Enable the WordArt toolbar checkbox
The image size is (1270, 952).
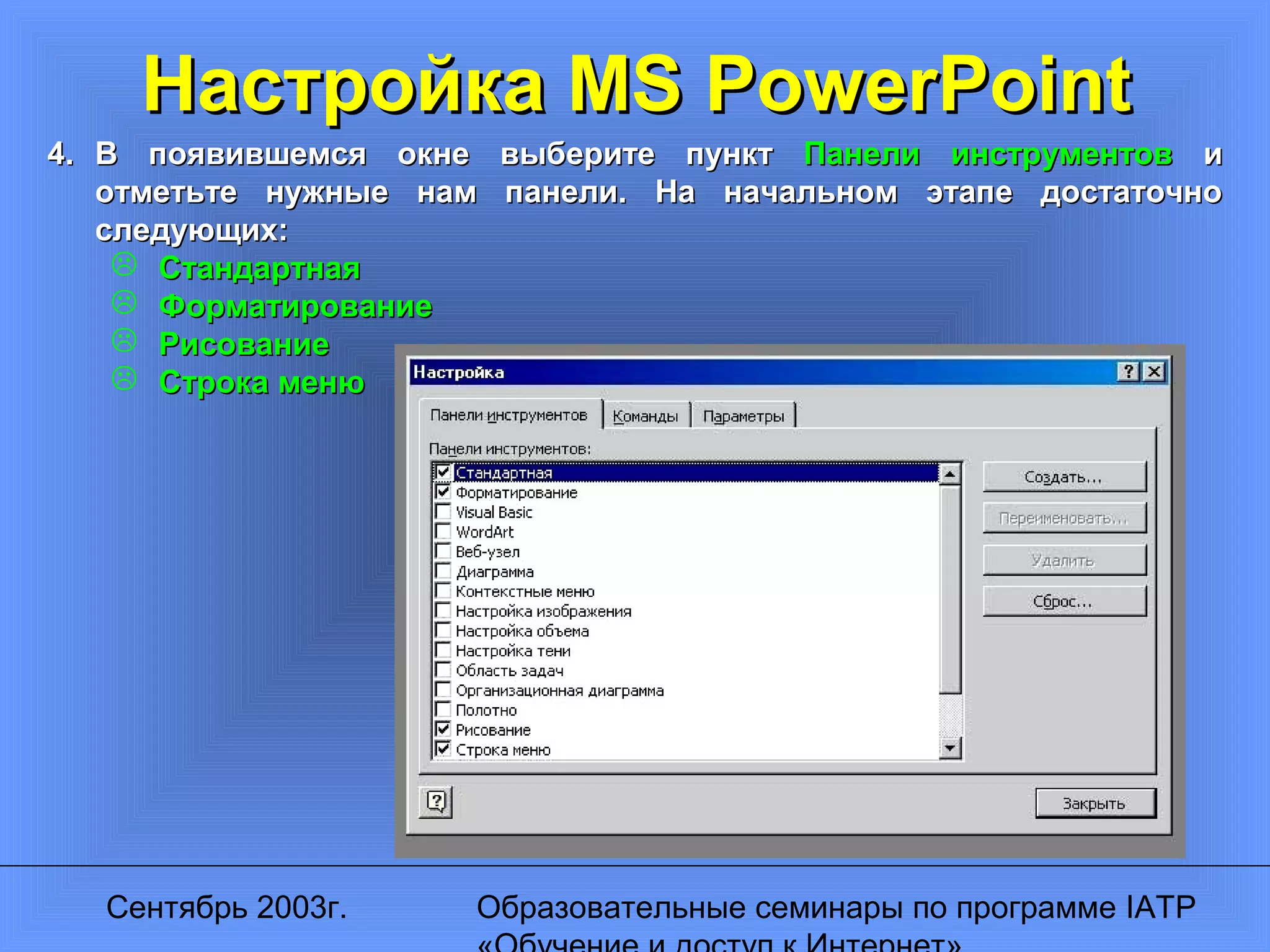[x=443, y=532]
